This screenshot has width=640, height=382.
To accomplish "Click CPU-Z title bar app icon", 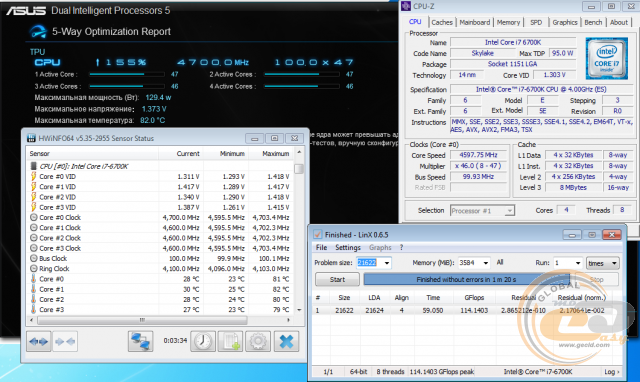I will click(x=406, y=6).
